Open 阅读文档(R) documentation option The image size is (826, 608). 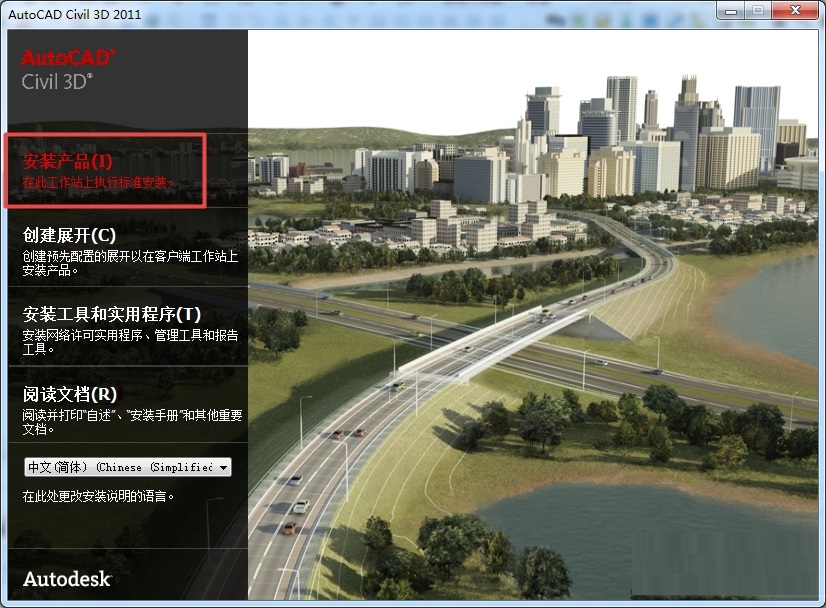(x=70, y=394)
